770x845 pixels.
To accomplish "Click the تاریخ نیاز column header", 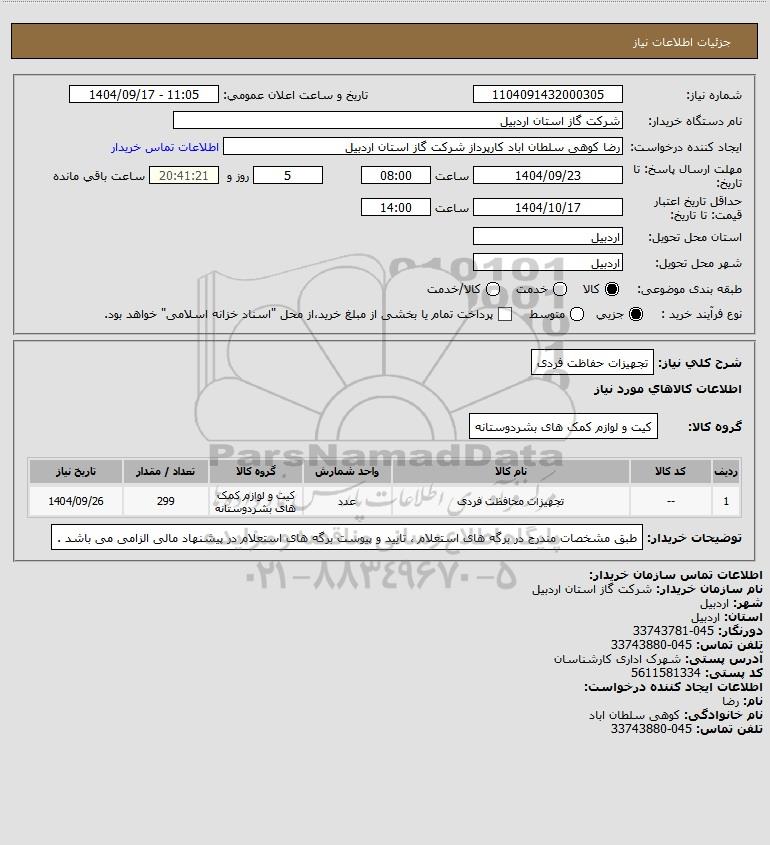I will 76,472.
